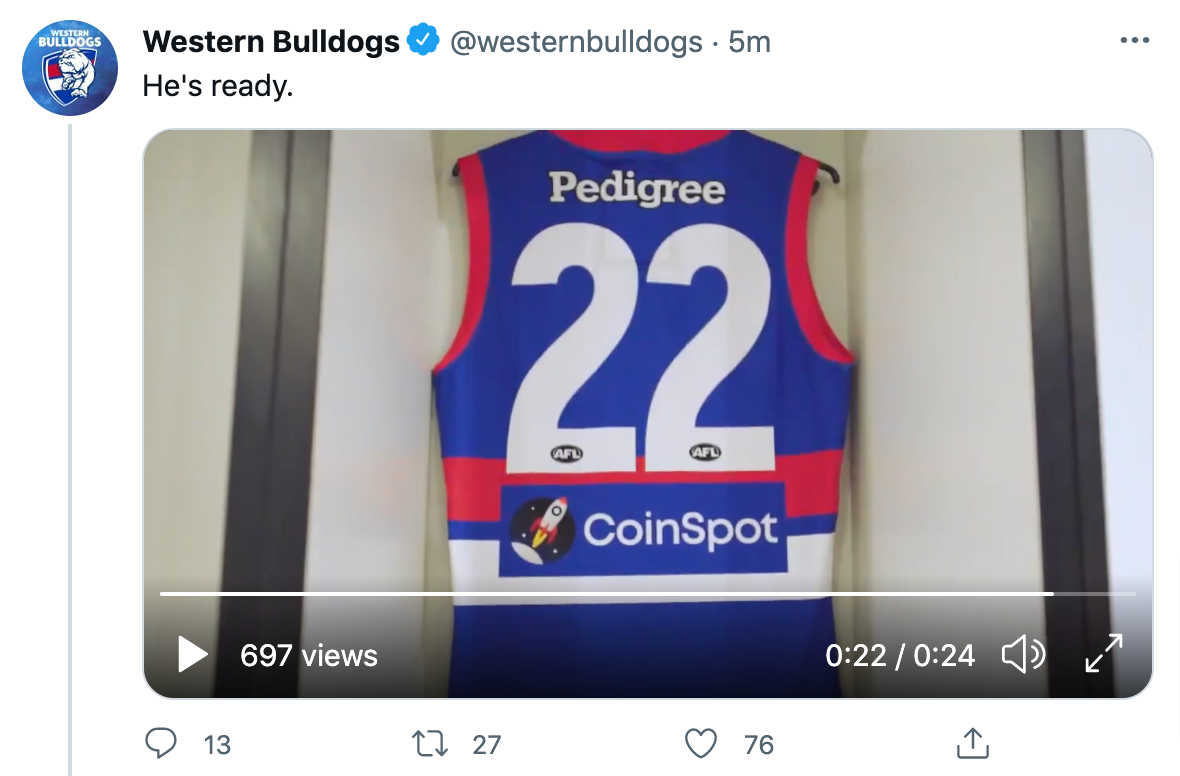Click the Western Bulldogs display name
Screen dimensions: 1180x776
[271, 41]
